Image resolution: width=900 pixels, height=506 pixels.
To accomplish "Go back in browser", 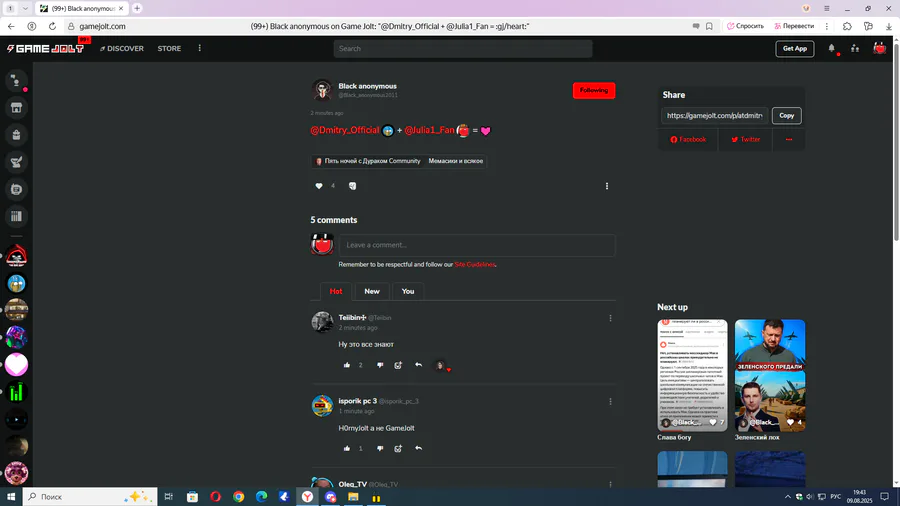I will [x=11, y=26].
